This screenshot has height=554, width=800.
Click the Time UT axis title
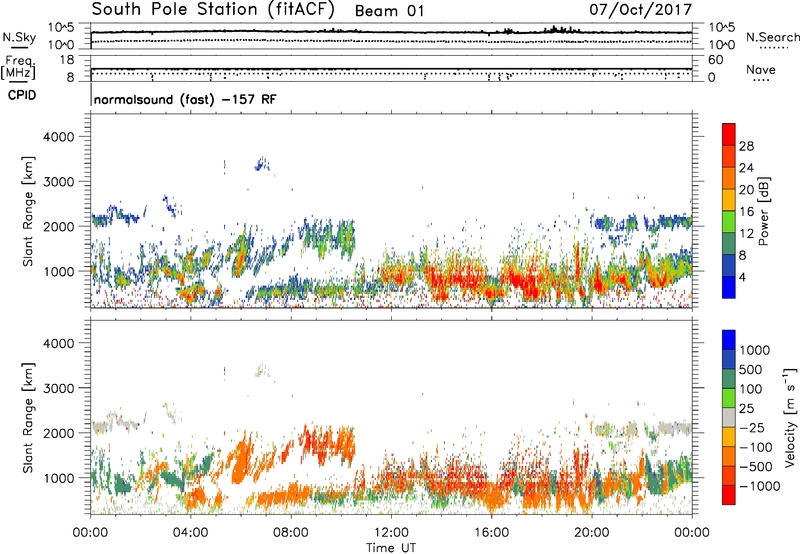coord(391,548)
